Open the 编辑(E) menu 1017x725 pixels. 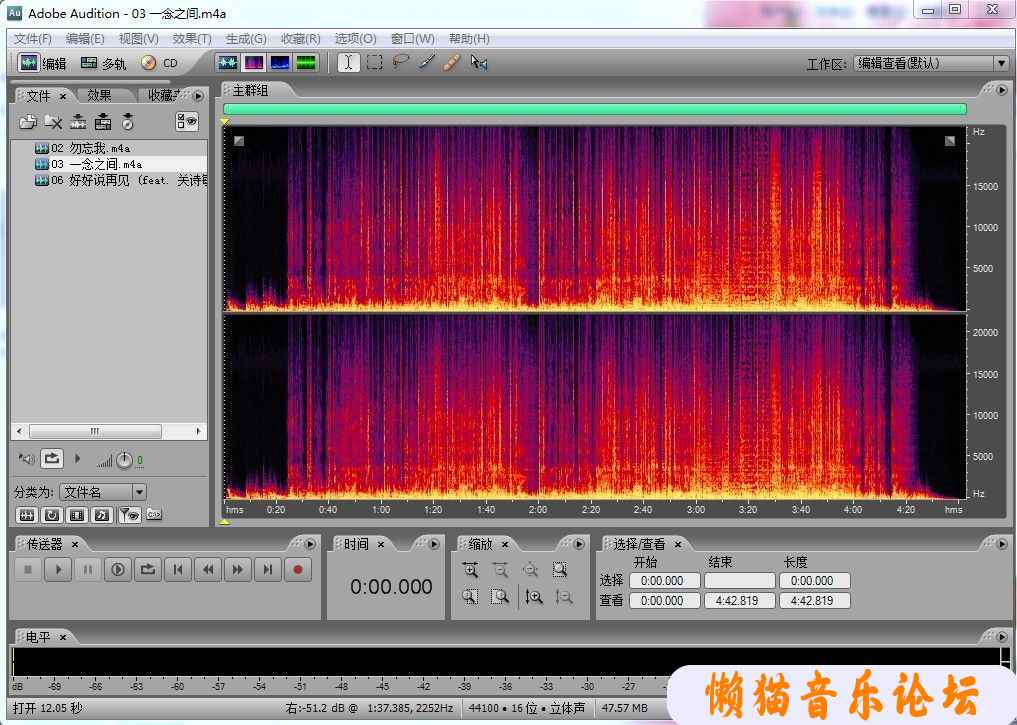click(85, 39)
